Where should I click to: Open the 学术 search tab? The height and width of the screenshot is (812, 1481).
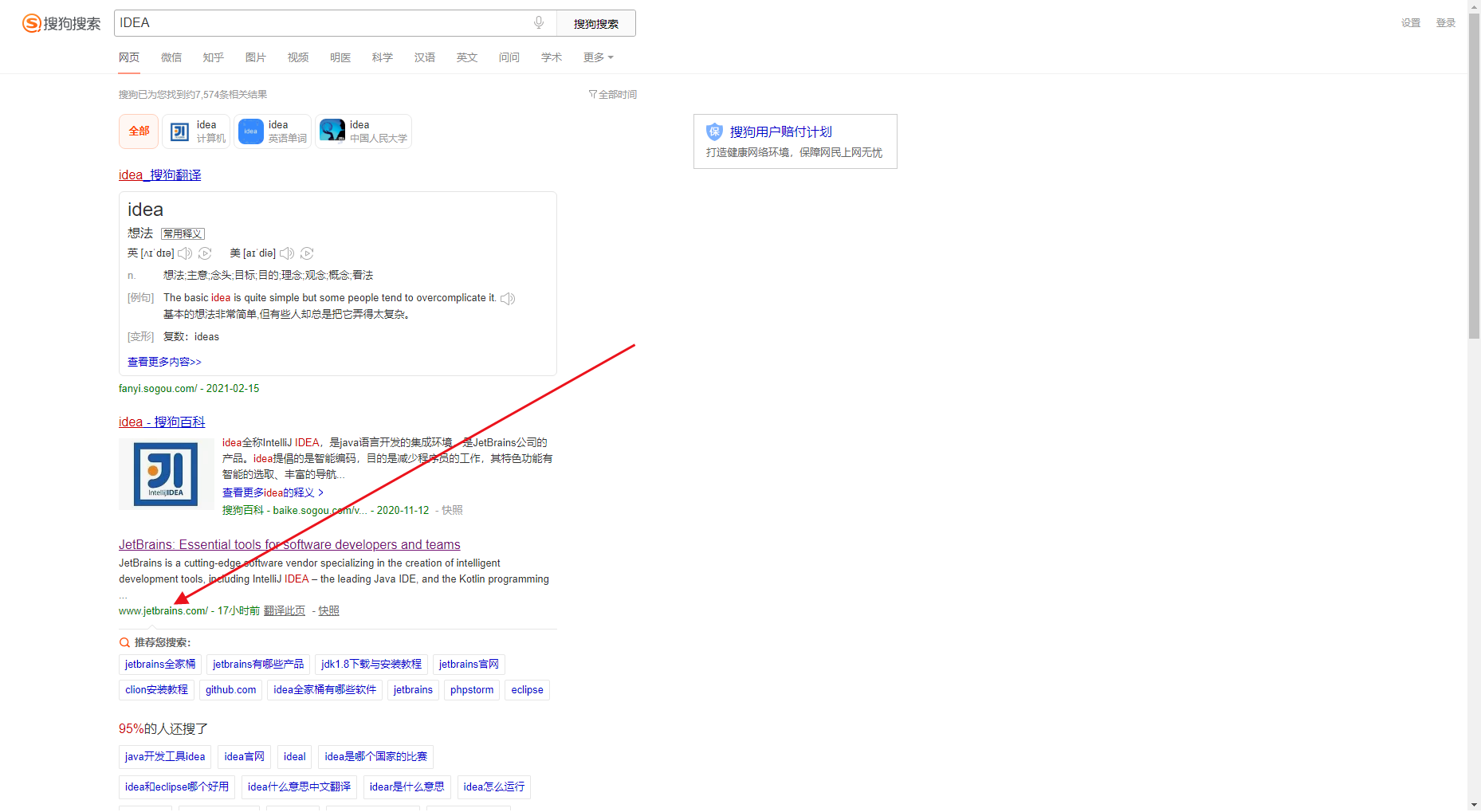[x=552, y=57]
